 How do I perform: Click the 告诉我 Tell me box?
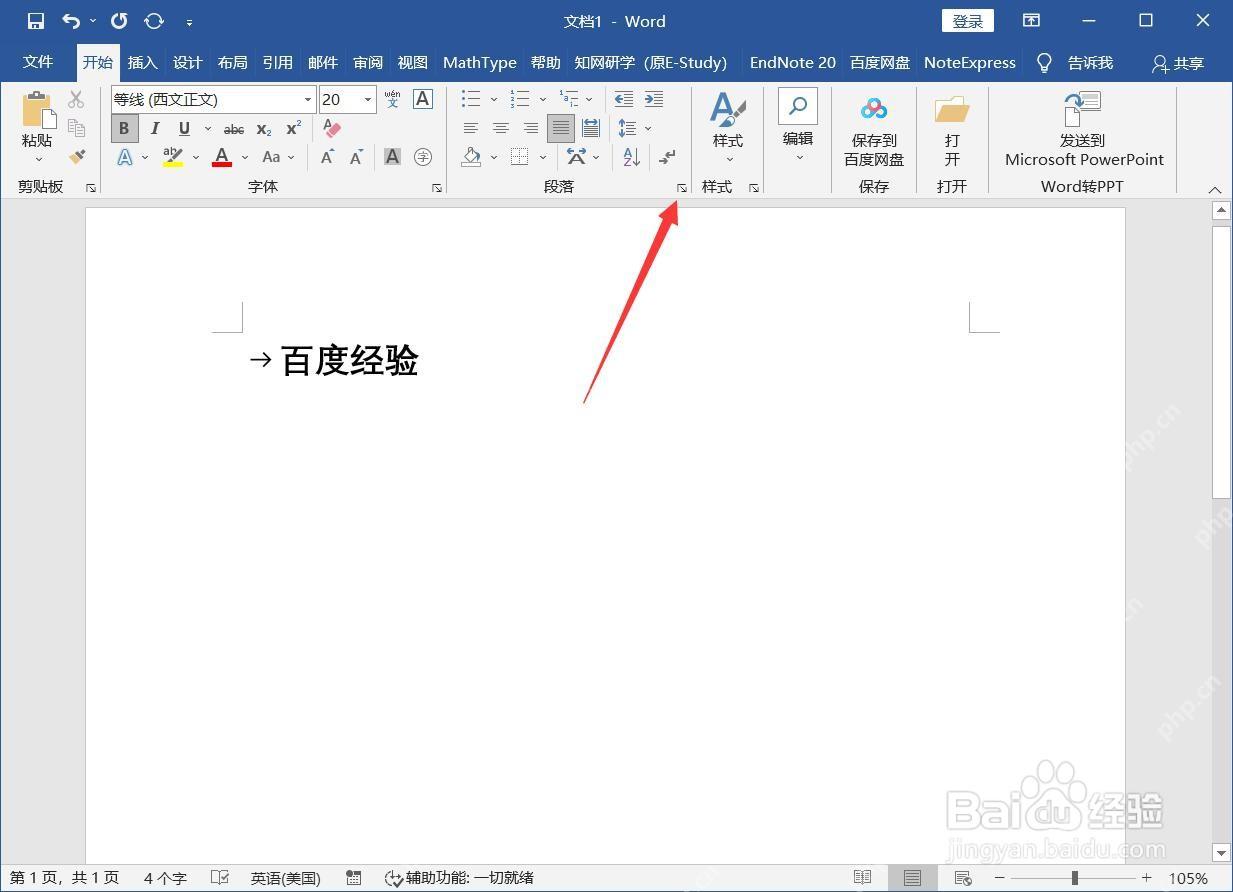point(1075,63)
